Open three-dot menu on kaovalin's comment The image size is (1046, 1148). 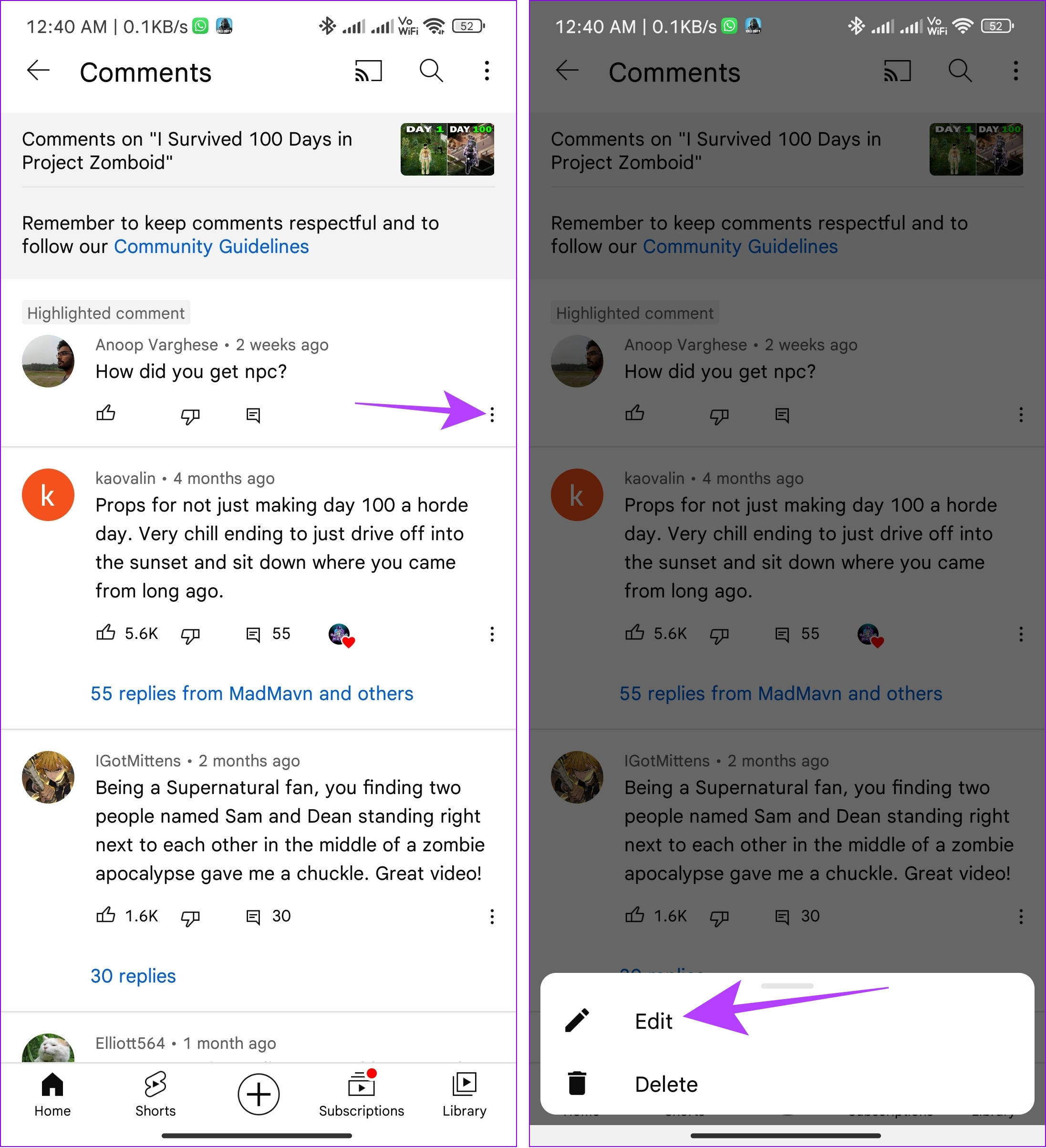[x=492, y=635]
